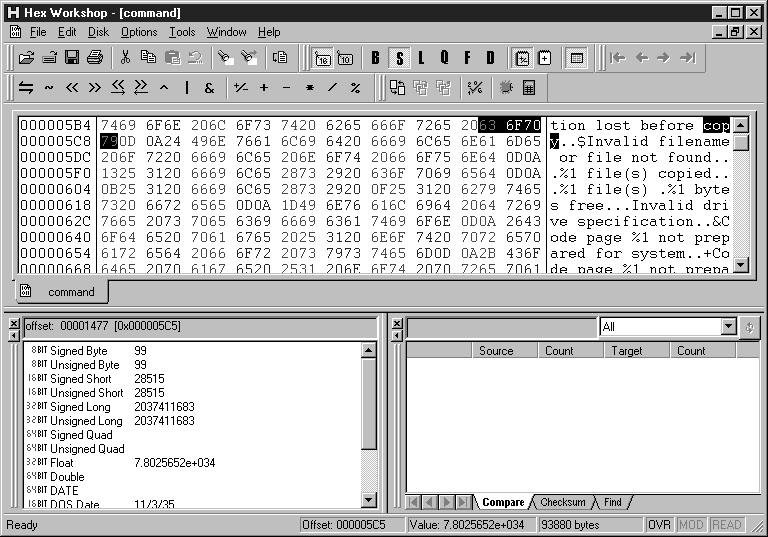Viewport: 768px width, 537px height.
Task: Toggle OVR insert mode in status bar
Action: (659, 525)
